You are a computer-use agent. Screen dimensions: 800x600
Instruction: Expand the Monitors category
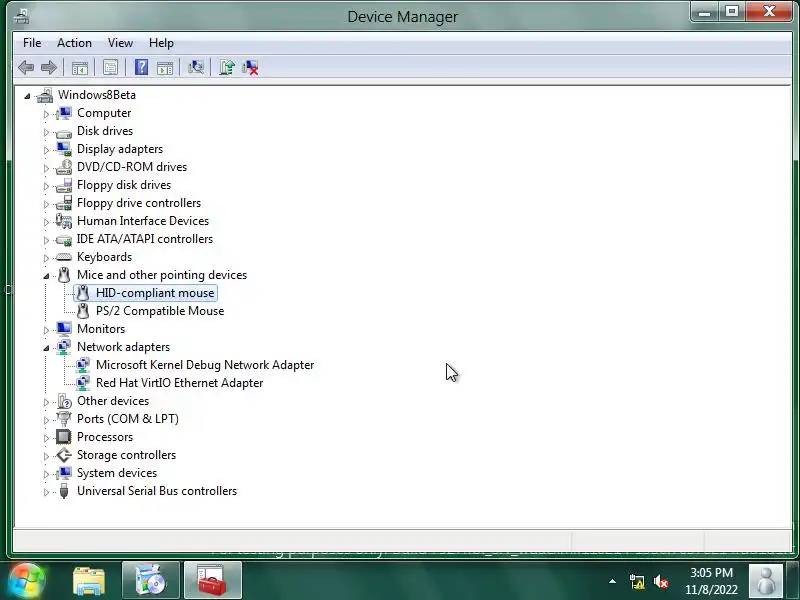coord(46,330)
